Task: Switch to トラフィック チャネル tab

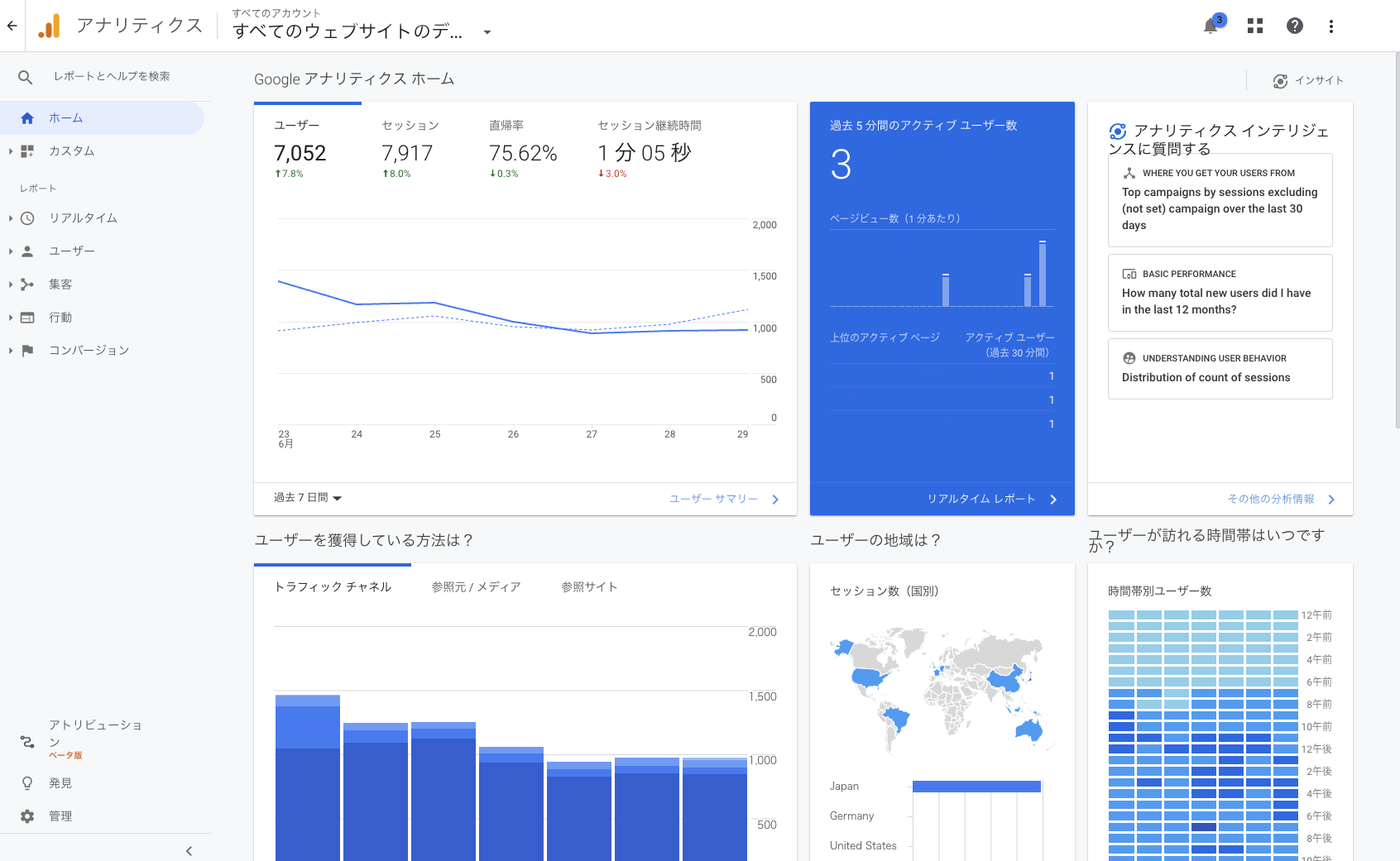Action: click(x=333, y=587)
